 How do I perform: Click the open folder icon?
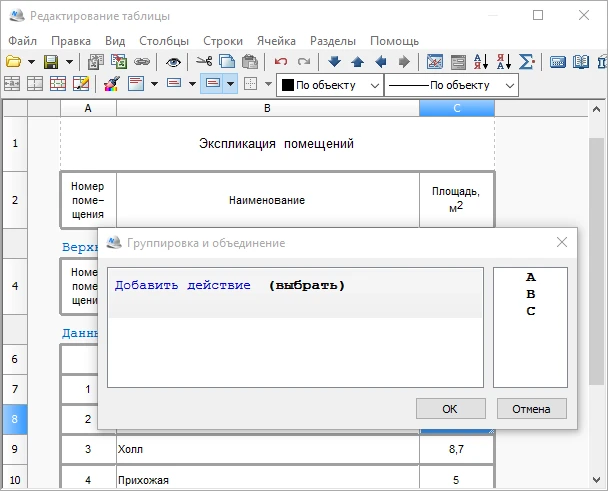pyautogui.click(x=14, y=62)
